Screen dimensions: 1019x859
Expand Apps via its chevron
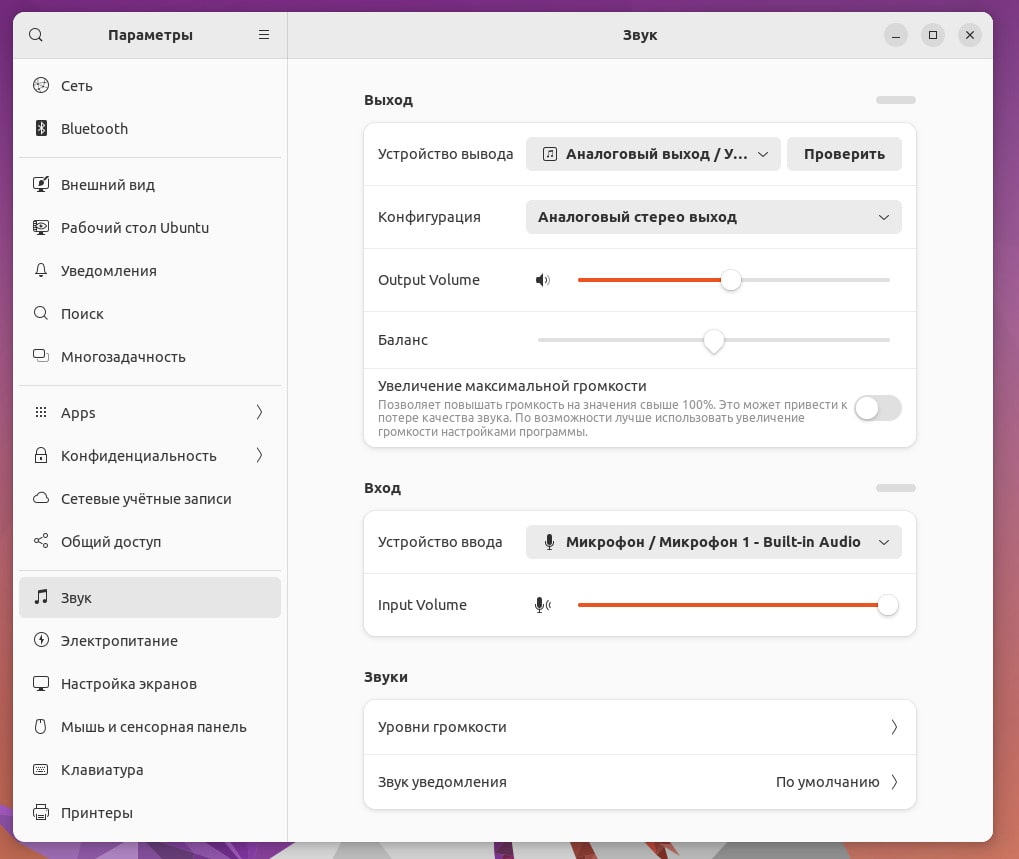tap(259, 412)
